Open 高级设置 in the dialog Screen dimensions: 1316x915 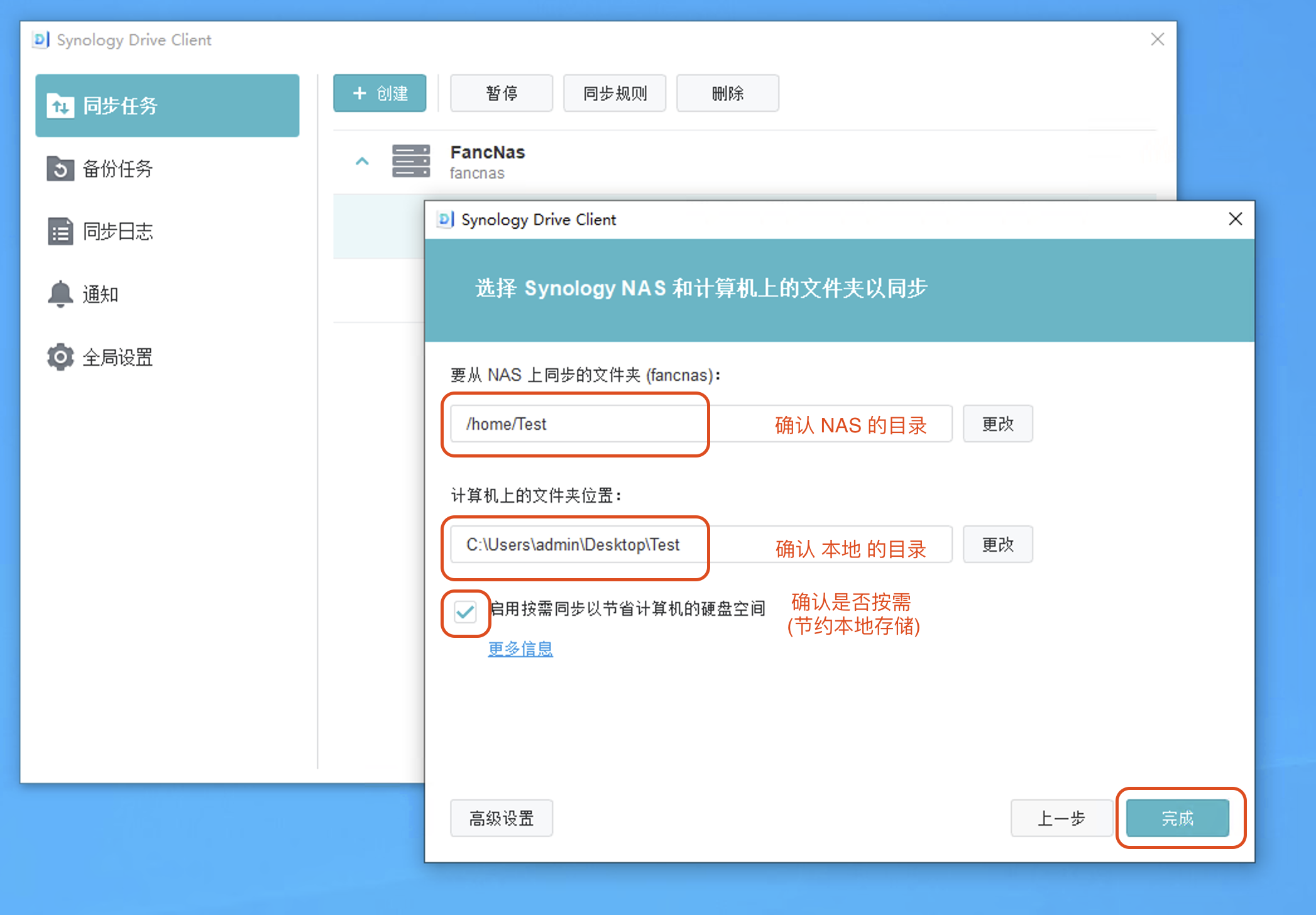pos(502,818)
